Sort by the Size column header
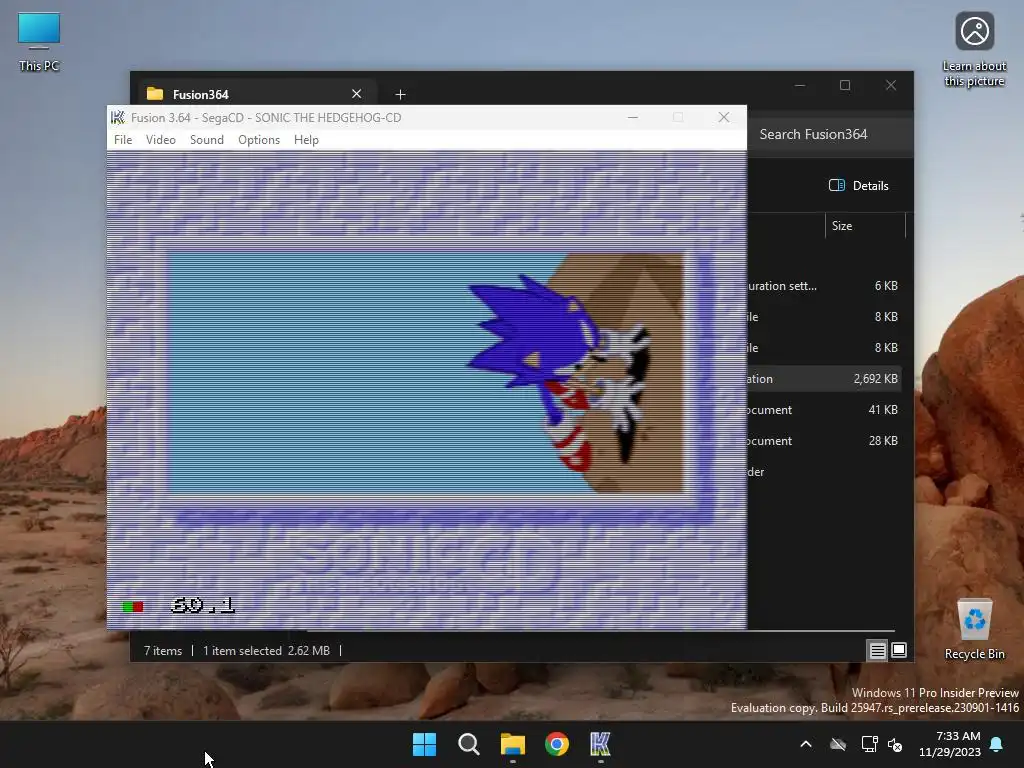 (865, 226)
